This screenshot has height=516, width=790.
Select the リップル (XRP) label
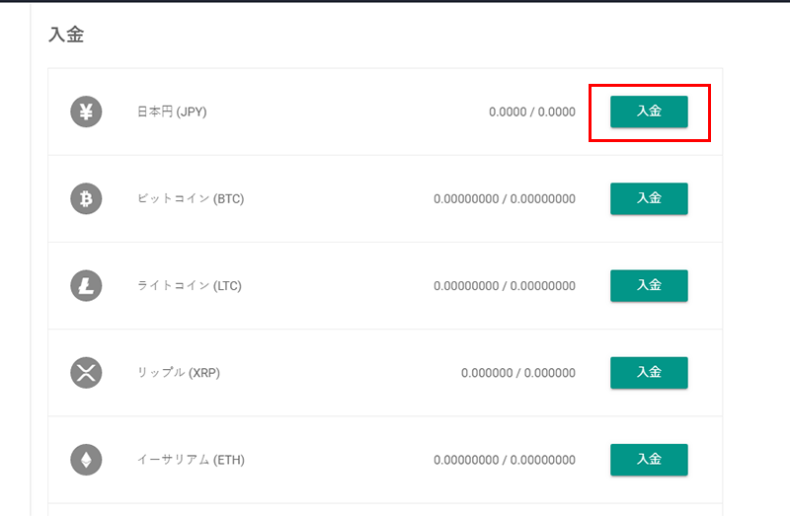click(x=179, y=373)
